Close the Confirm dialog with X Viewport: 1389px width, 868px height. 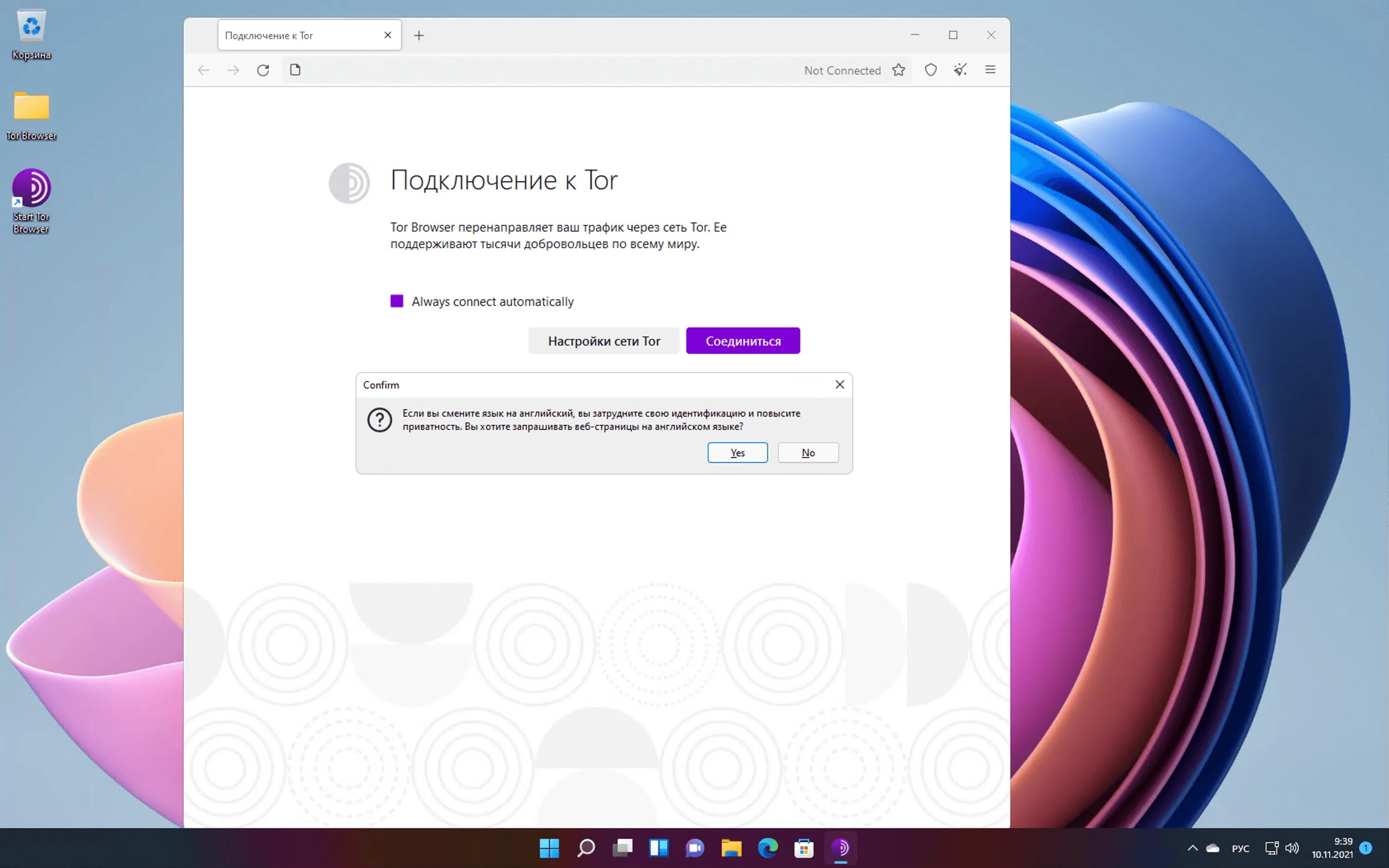click(x=840, y=385)
